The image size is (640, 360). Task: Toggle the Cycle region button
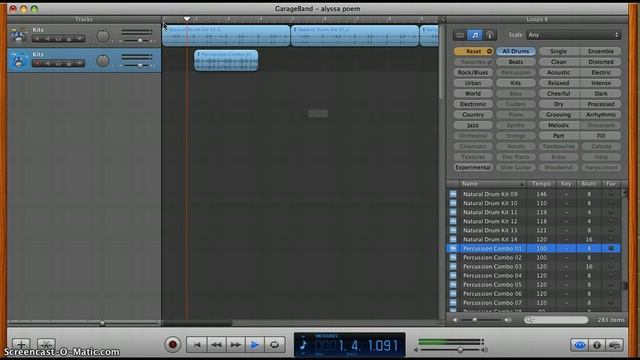[274, 345]
